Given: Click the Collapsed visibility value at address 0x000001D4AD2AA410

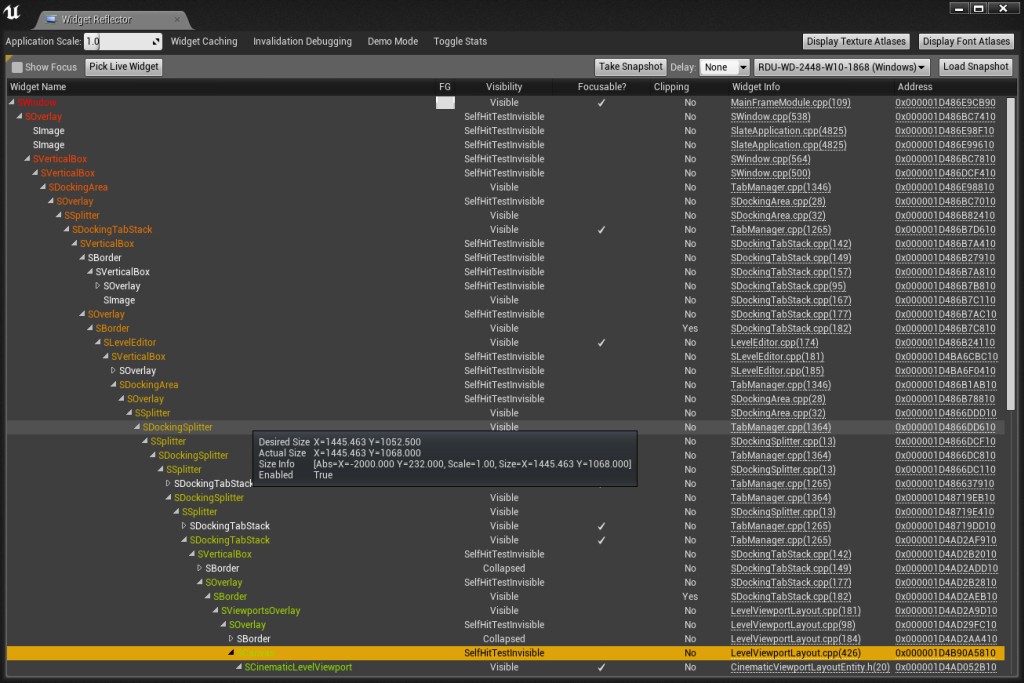Looking at the screenshot, I should pyautogui.click(x=504, y=639).
